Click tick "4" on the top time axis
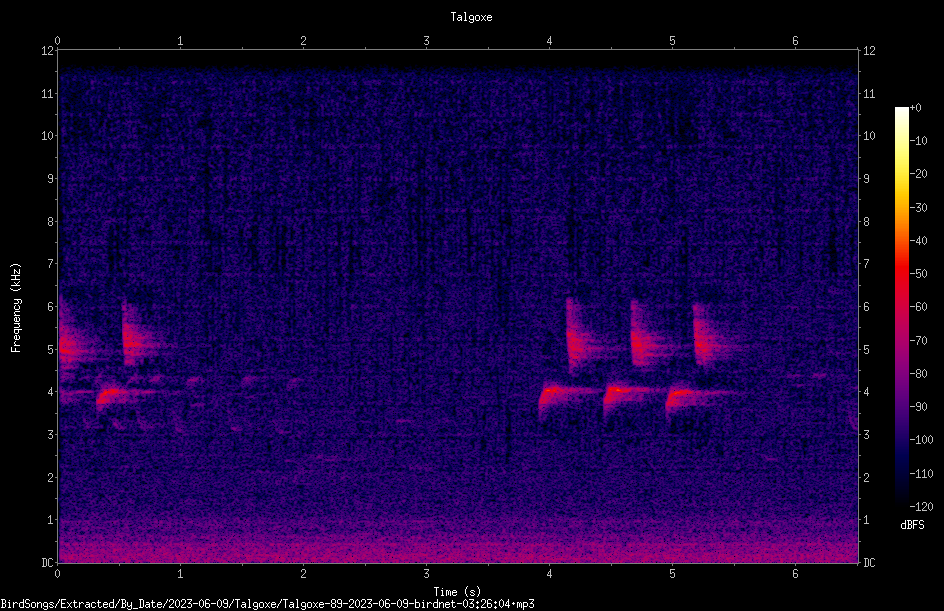 pyautogui.click(x=549, y=41)
